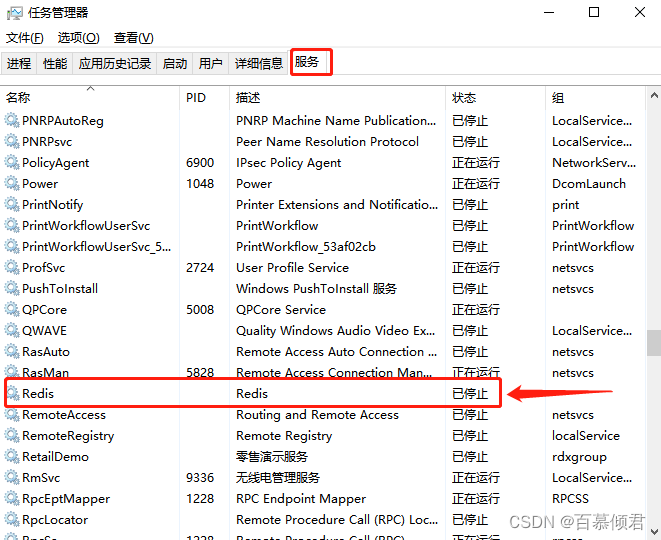Click the gear icon beside Redis
Viewport: 661px width, 540px height.
(13, 394)
